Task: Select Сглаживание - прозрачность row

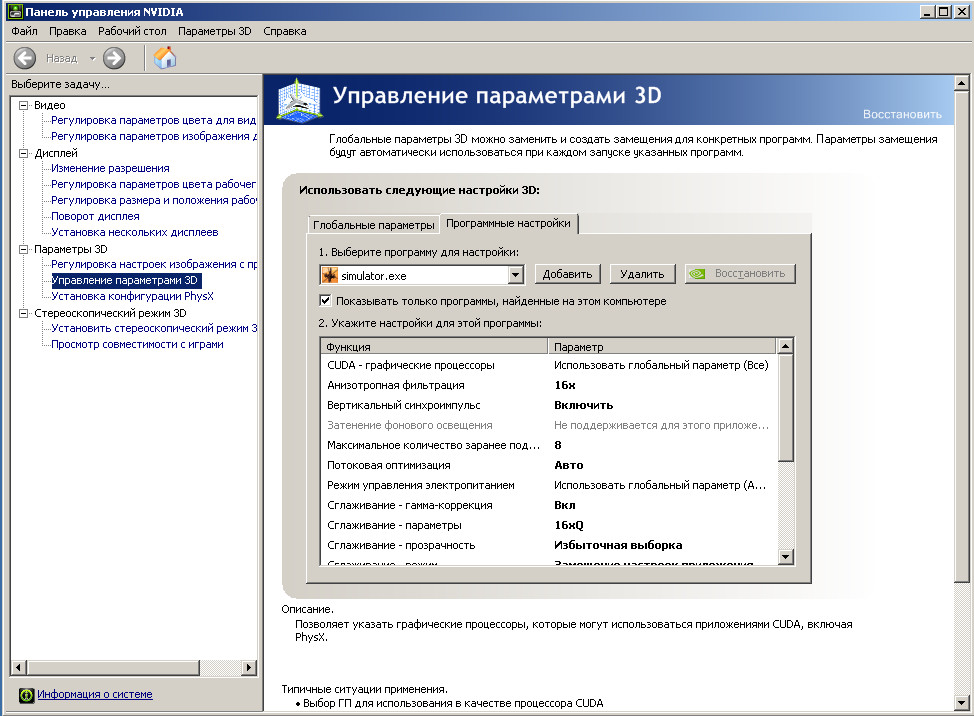Action: pyautogui.click(x=548, y=545)
